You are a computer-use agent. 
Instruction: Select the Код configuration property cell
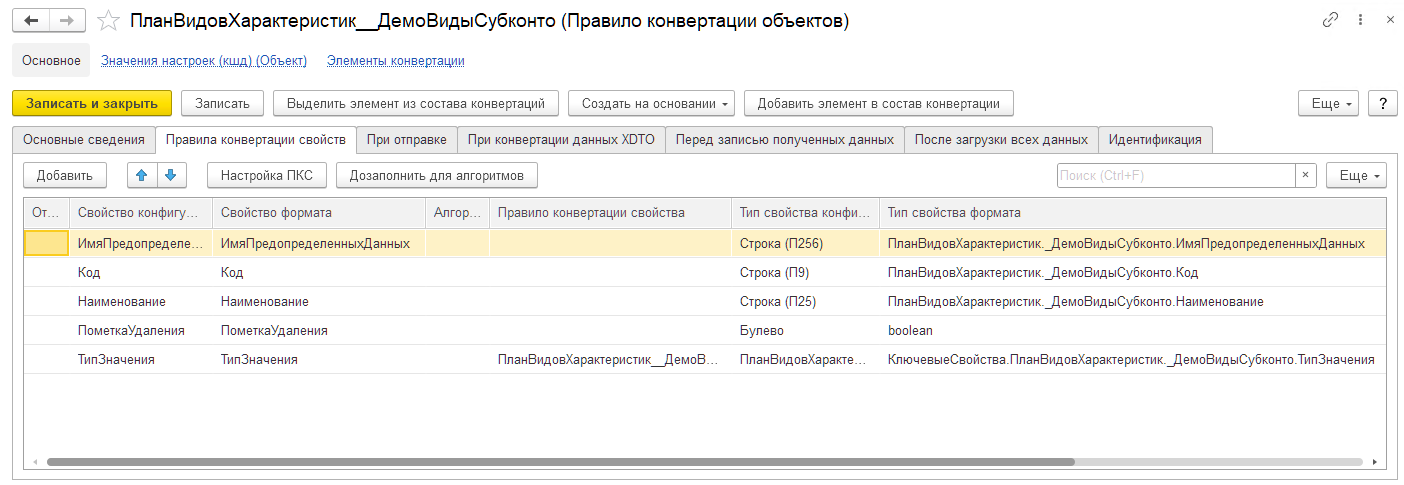(x=140, y=272)
